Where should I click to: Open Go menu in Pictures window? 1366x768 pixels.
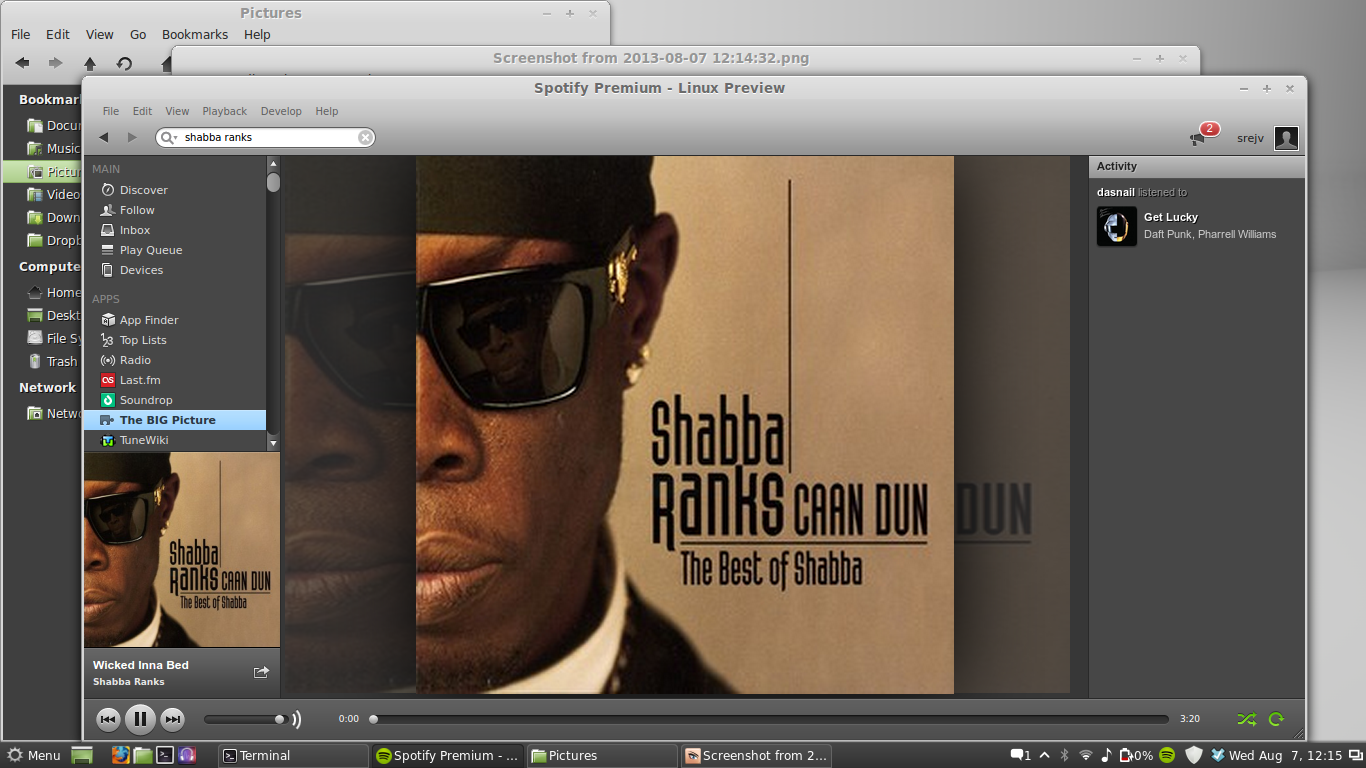click(x=138, y=34)
